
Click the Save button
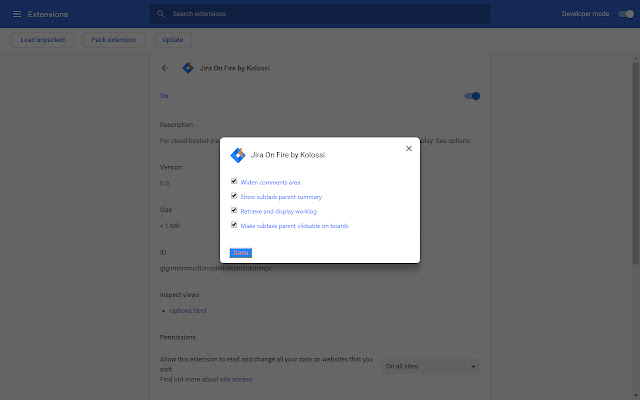pyautogui.click(x=240, y=253)
